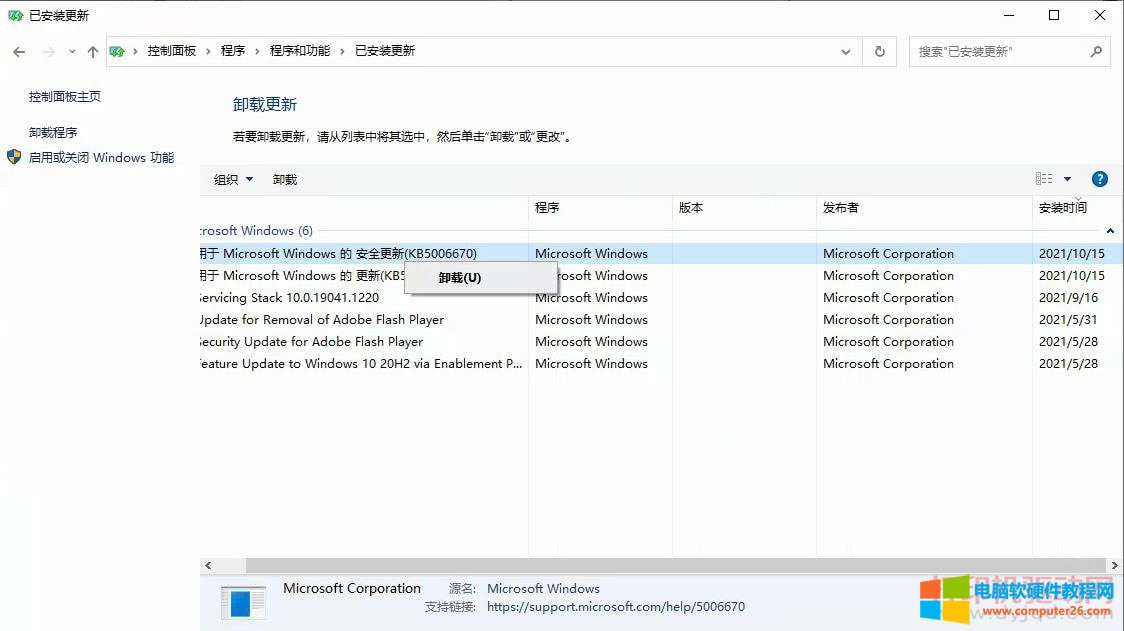Open address bar history dropdown

tap(846, 52)
